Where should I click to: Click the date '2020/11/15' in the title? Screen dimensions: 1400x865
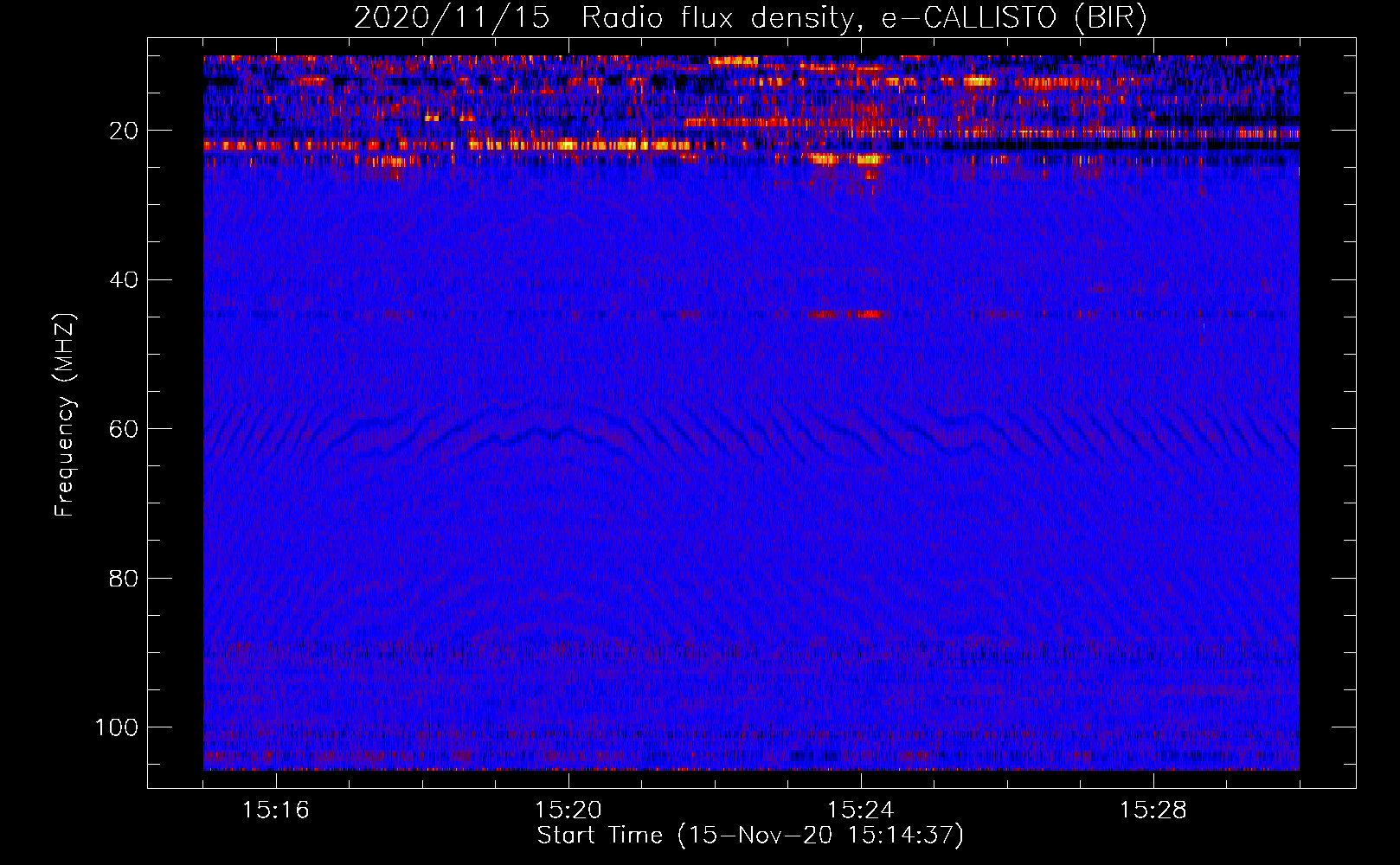[452, 17]
